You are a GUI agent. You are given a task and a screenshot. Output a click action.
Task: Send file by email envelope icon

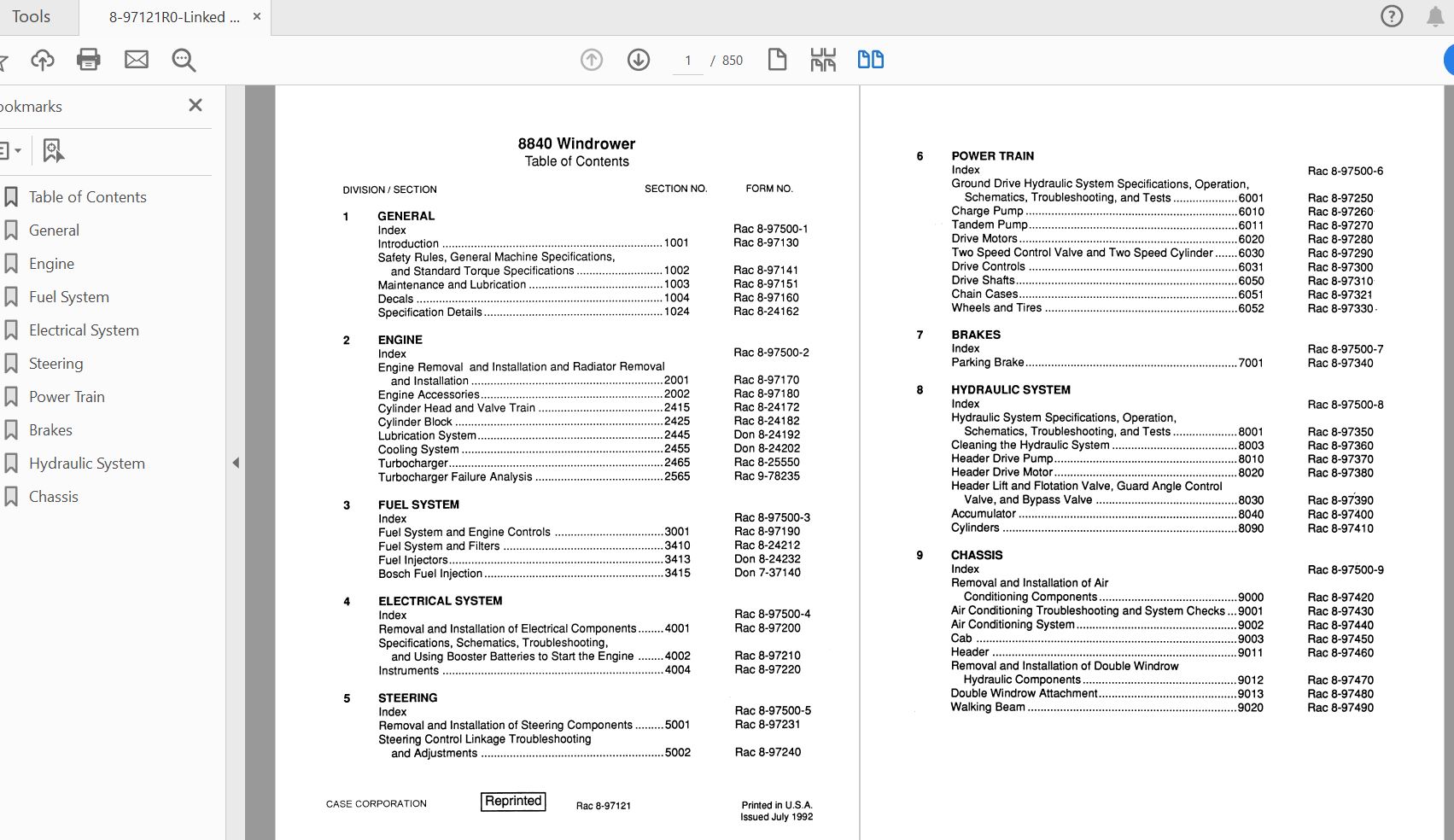click(137, 60)
